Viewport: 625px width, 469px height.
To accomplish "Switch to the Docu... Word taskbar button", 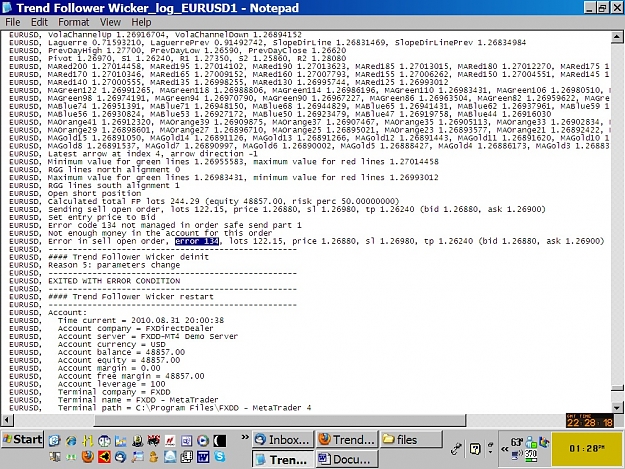I will 347,459.
